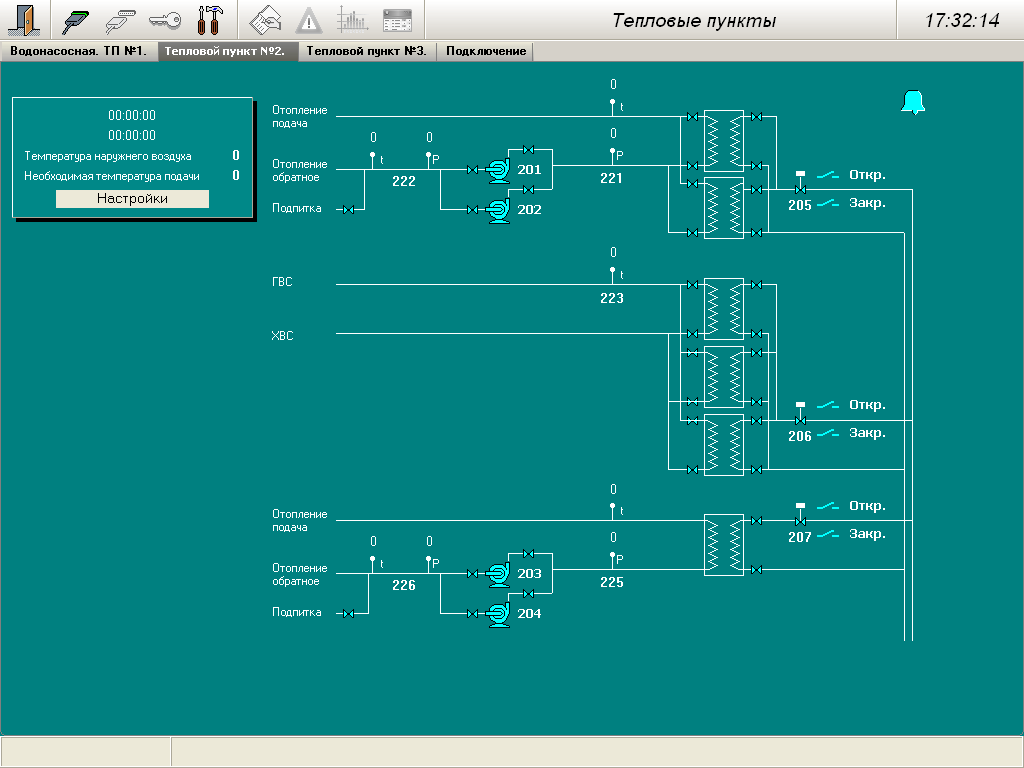Select pump 201

tap(498, 171)
